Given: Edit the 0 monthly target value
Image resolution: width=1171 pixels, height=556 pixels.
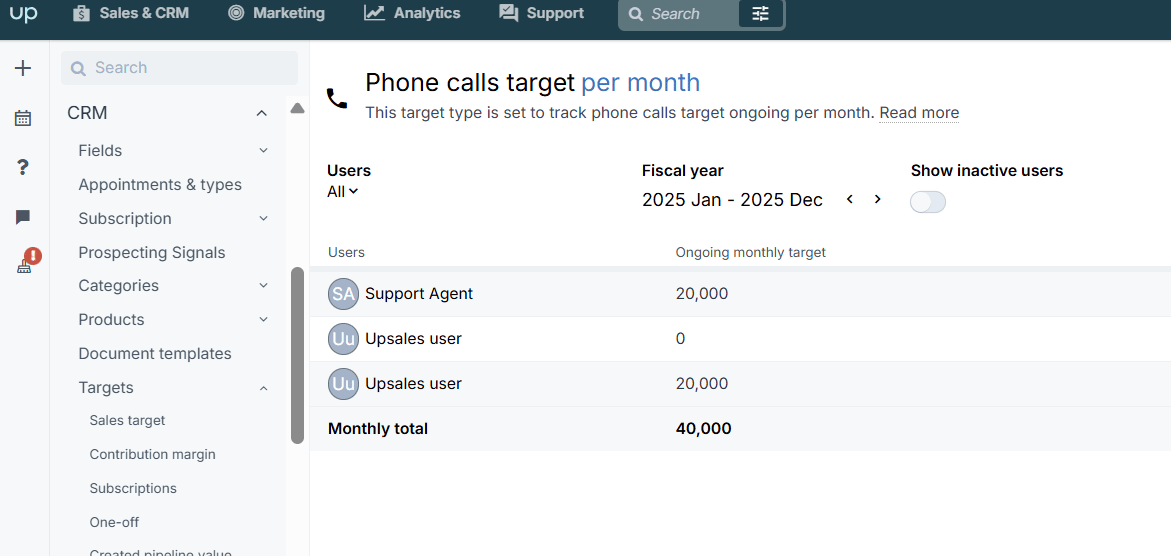Looking at the screenshot, I should (680, 339).
